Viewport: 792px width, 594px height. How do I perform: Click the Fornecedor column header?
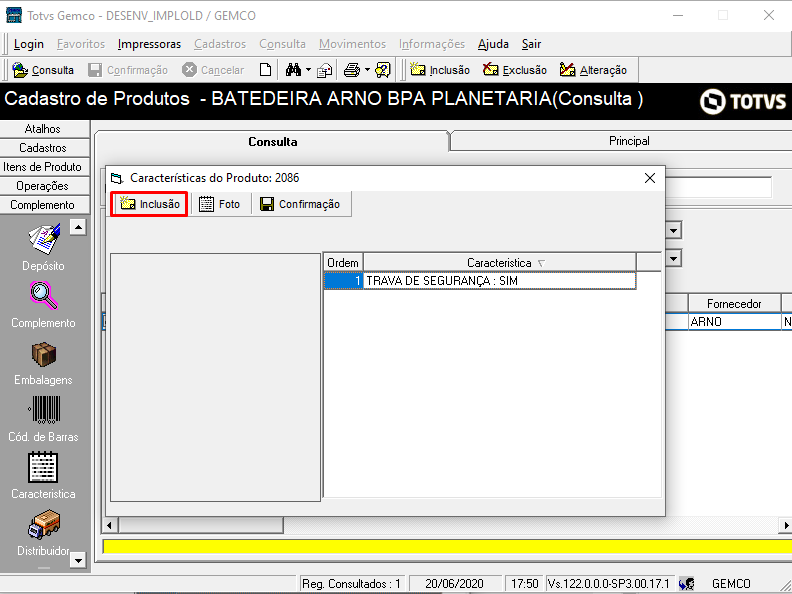pos(734,304)
